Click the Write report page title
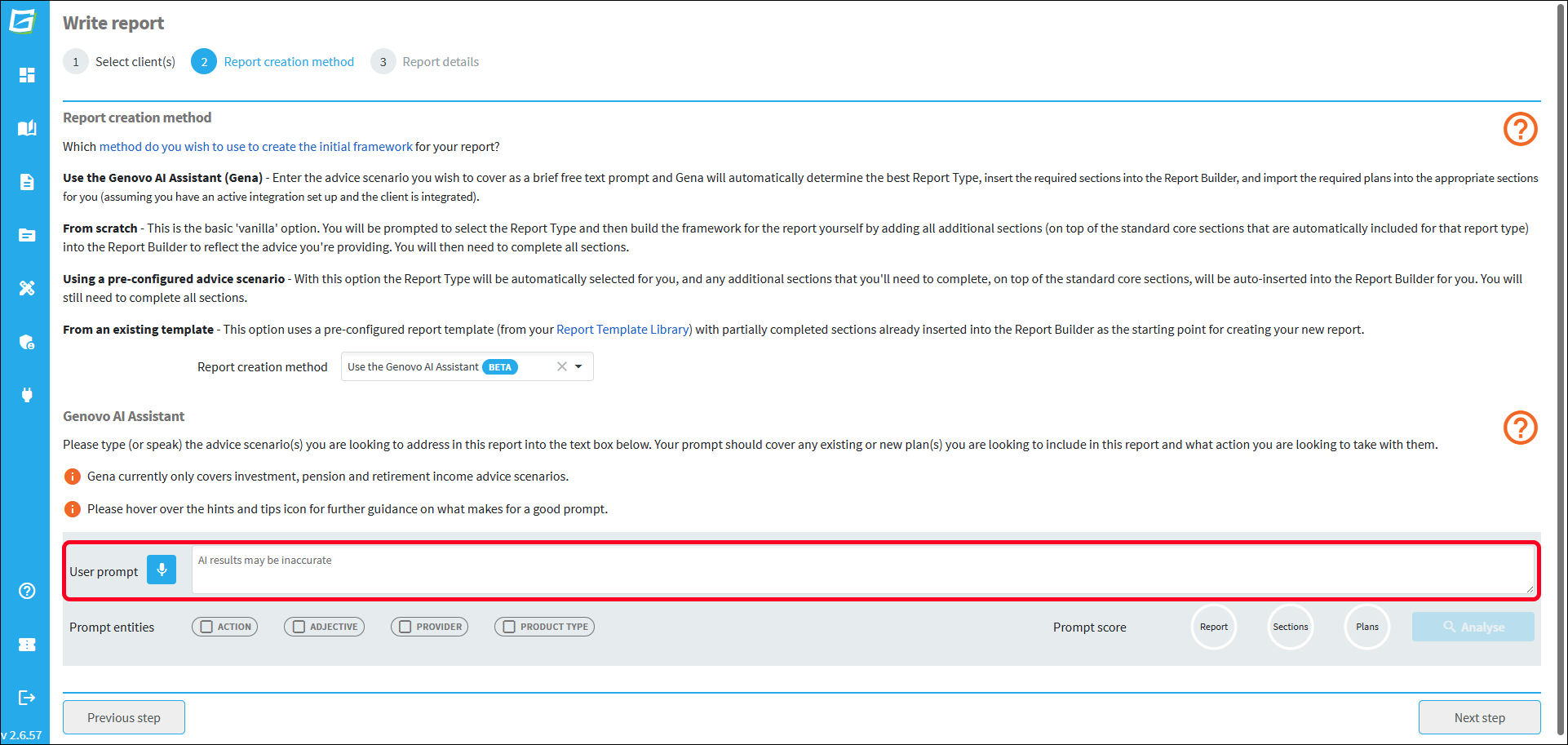Viewport: 1568px width, 745px height. tap(113, 23)
